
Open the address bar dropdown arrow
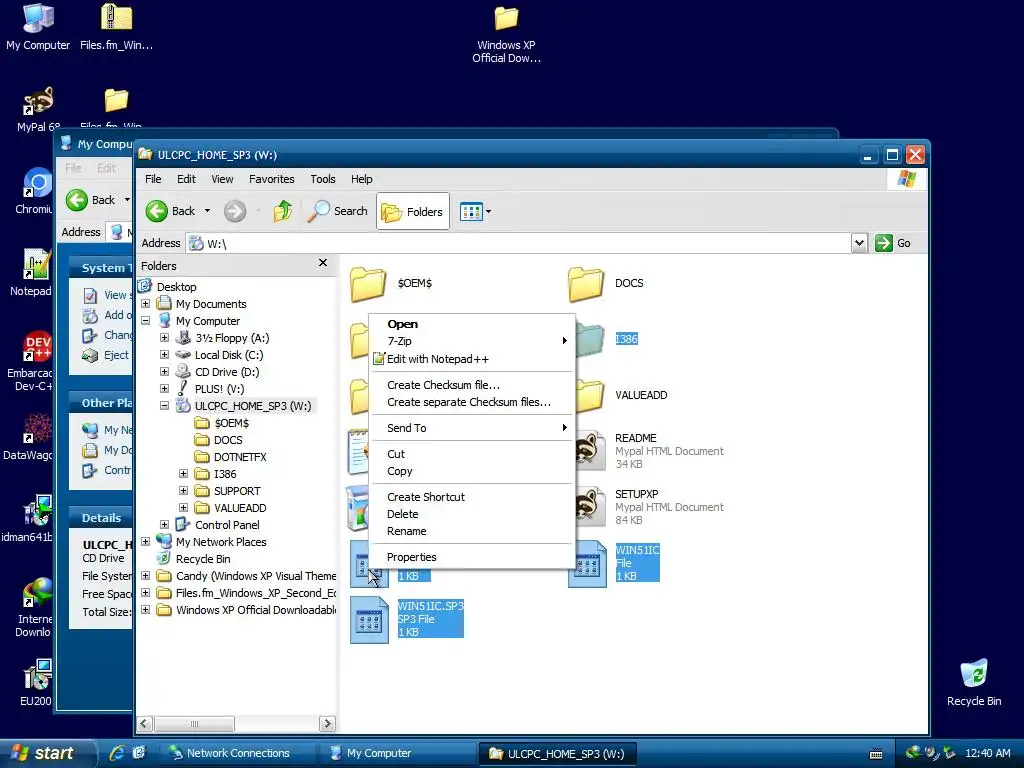859,243
